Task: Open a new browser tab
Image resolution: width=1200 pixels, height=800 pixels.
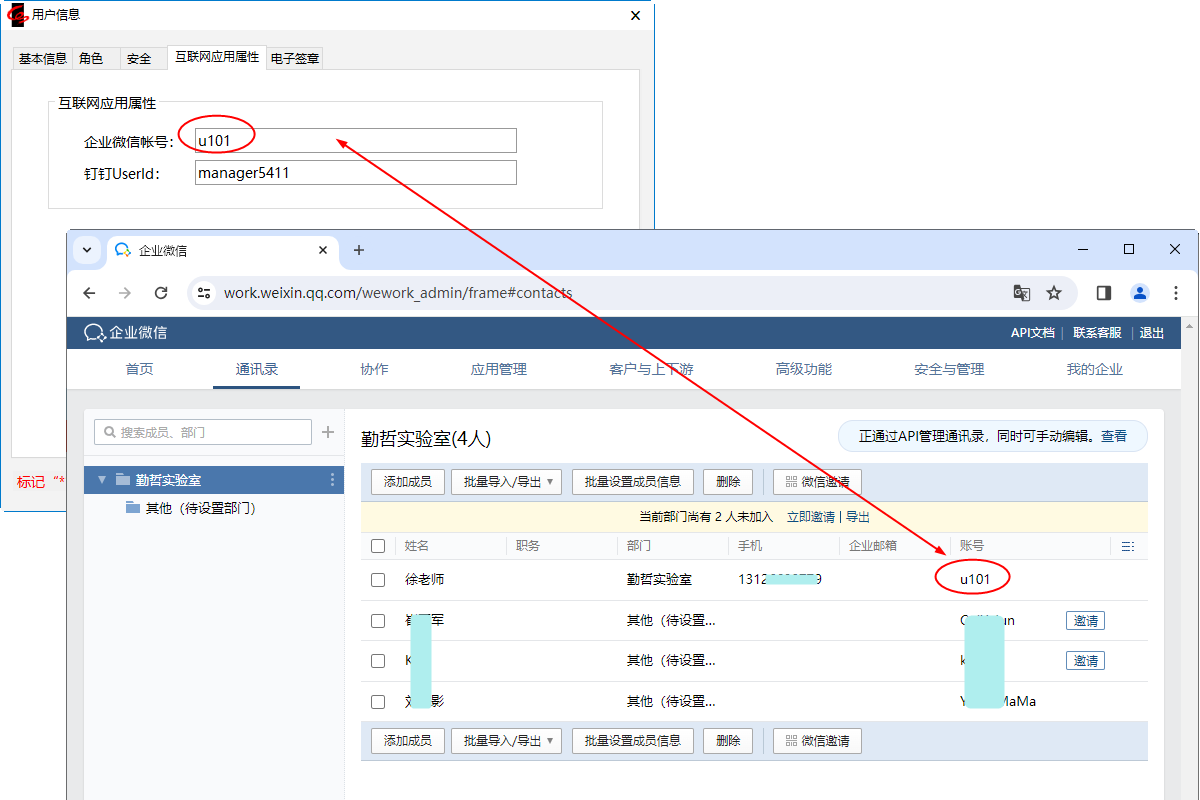Action: [359, 250]
